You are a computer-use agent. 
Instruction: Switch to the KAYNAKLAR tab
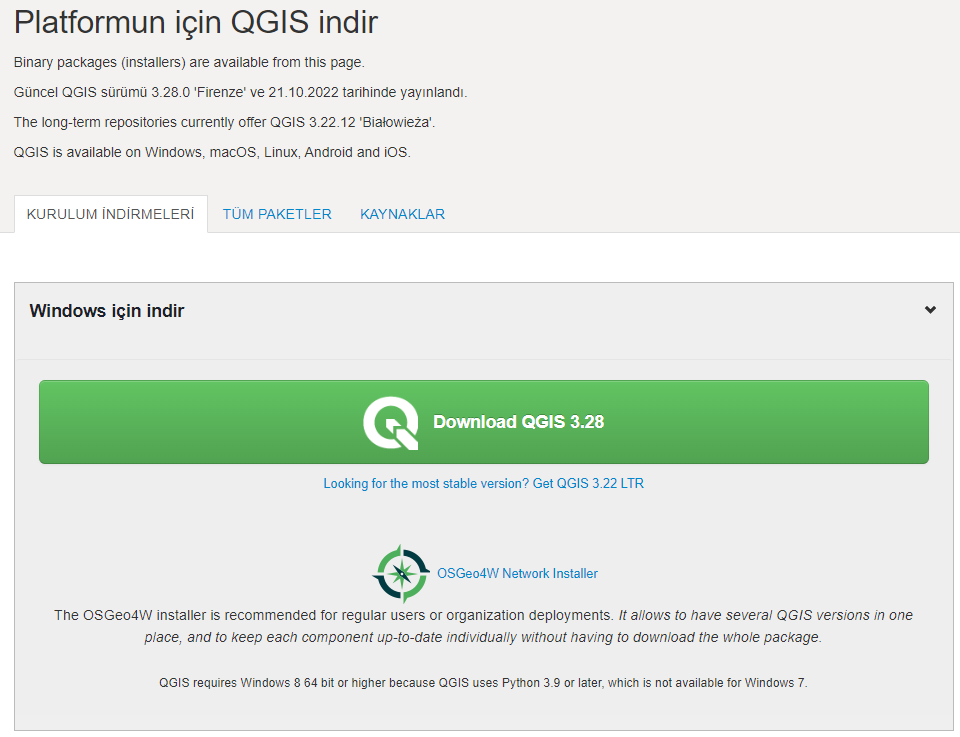[x=402, y=214]
